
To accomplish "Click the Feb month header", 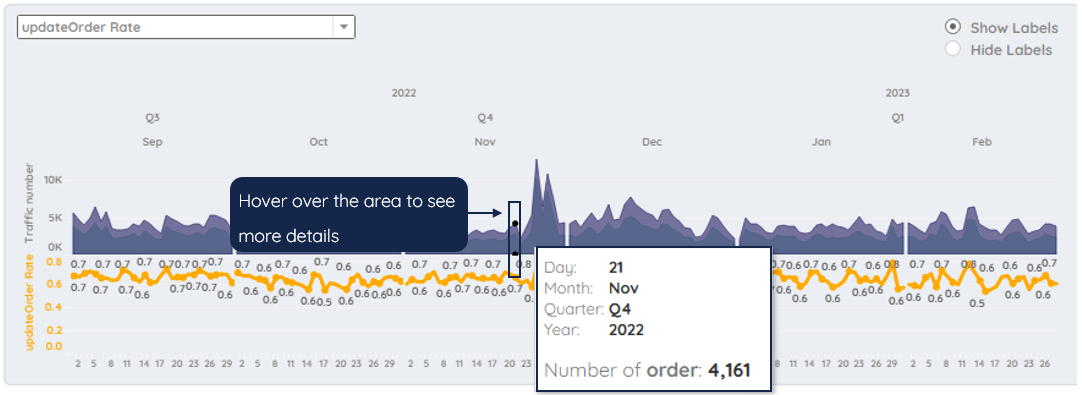I will [982, 142].
